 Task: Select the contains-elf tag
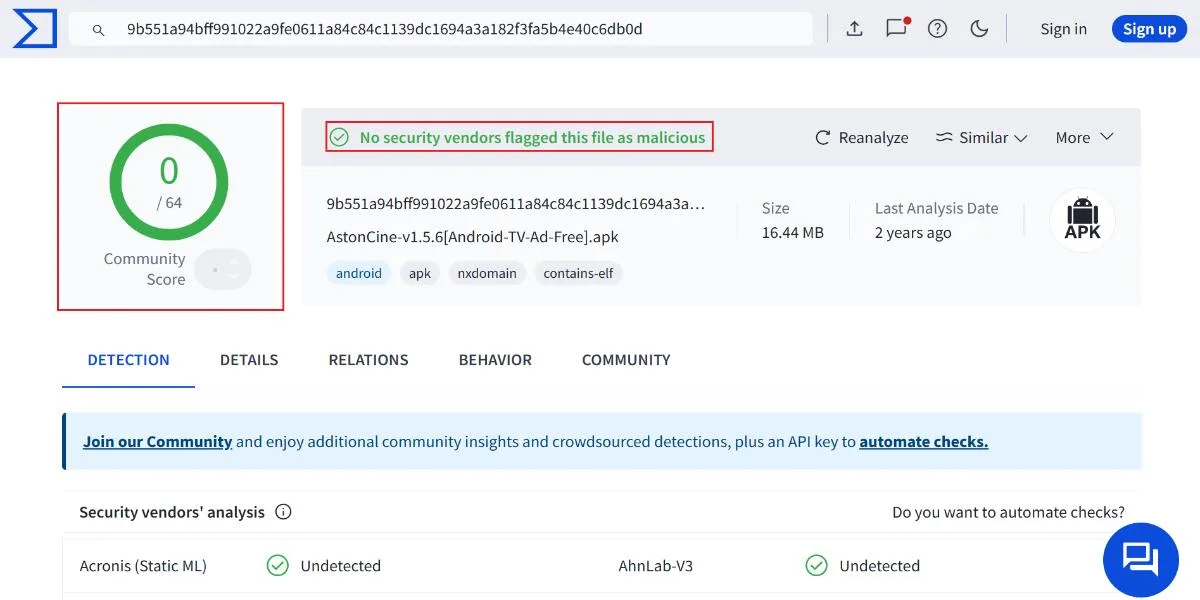579,273
